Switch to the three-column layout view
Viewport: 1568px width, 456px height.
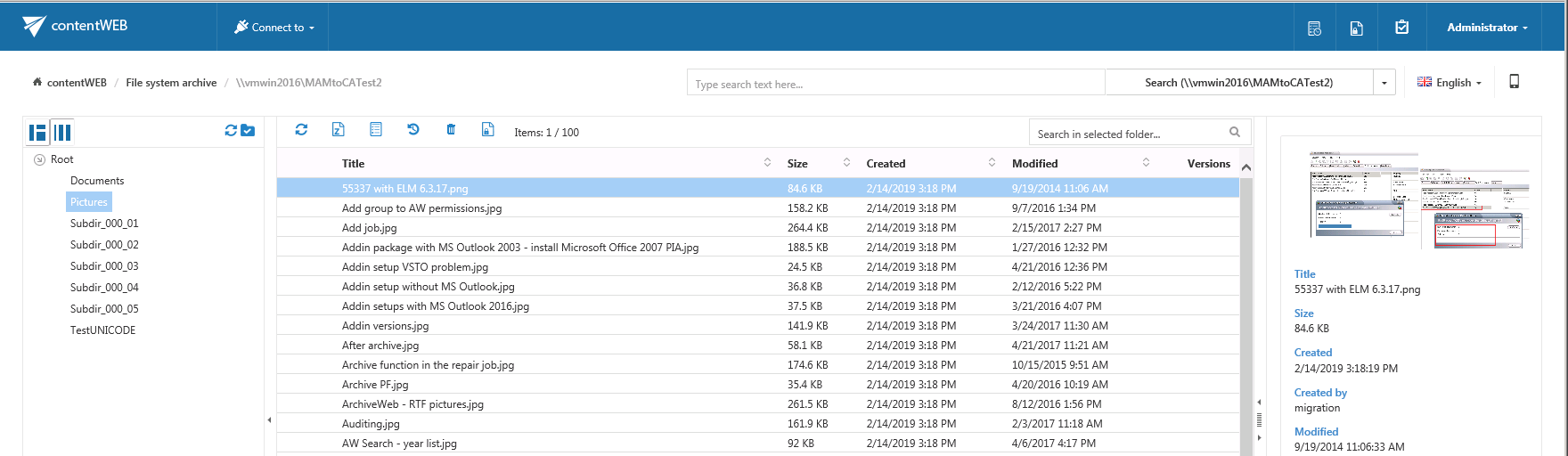click(x=62, y=133)
